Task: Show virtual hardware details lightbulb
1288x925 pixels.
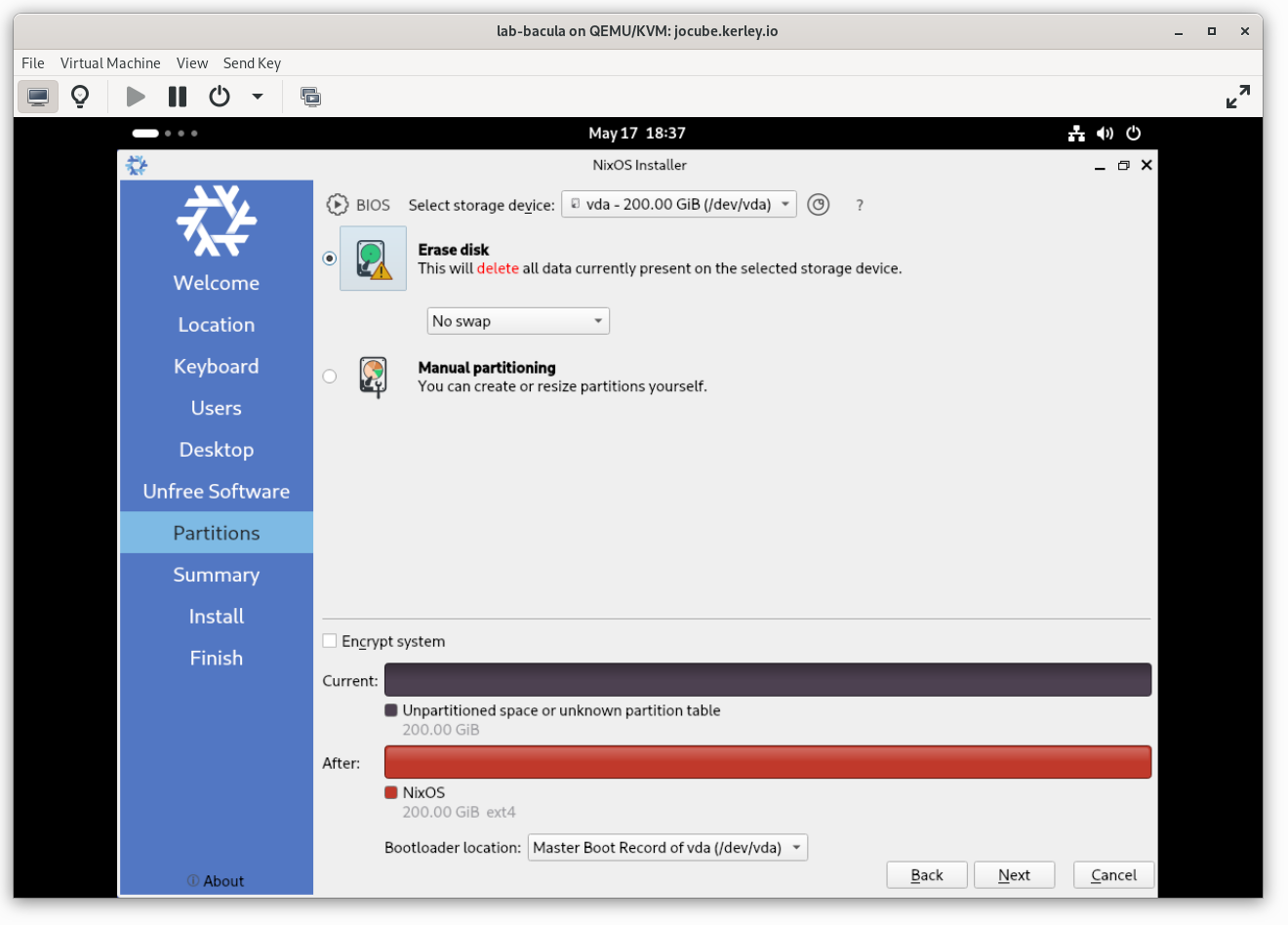Action: pyautogui.click(x=81, y=97)
